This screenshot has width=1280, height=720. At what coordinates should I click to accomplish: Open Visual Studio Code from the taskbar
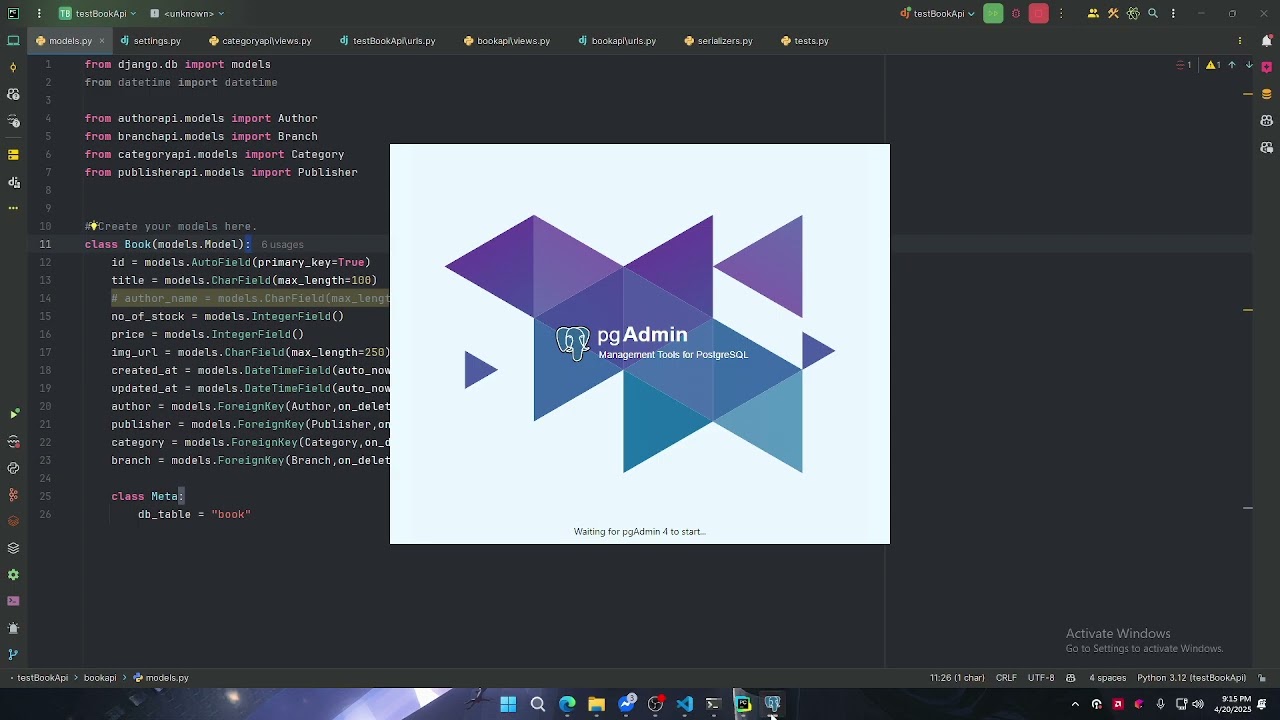click(684, 705)
